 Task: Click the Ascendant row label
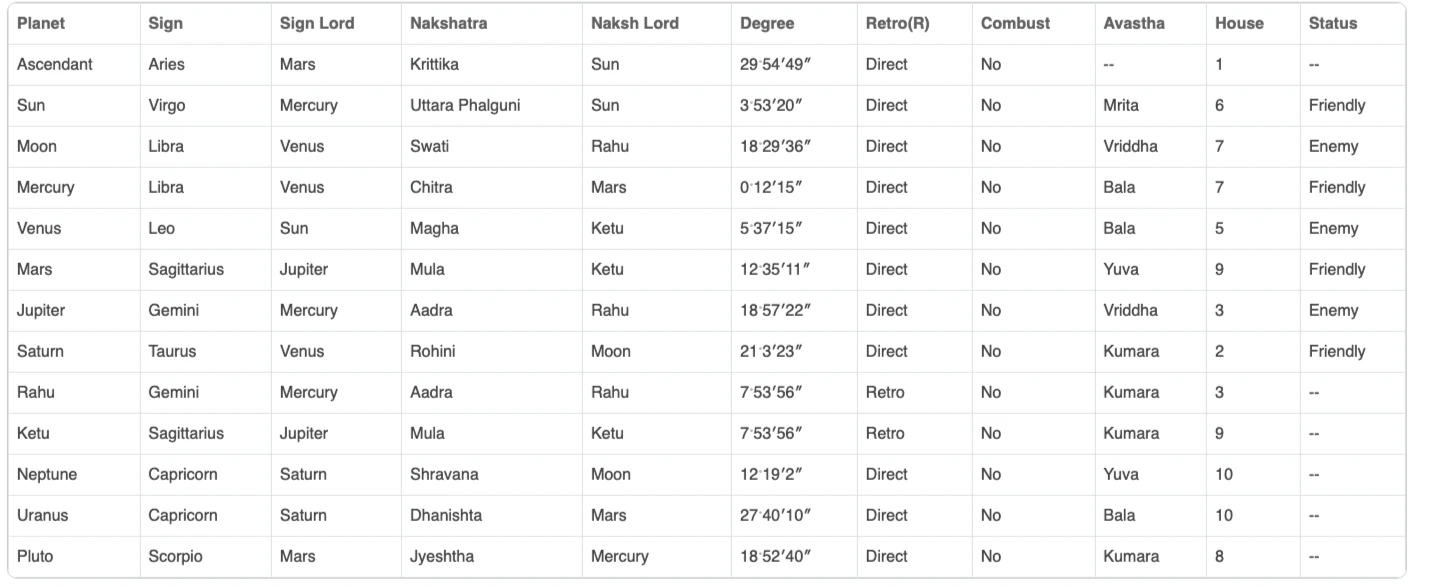54,64
